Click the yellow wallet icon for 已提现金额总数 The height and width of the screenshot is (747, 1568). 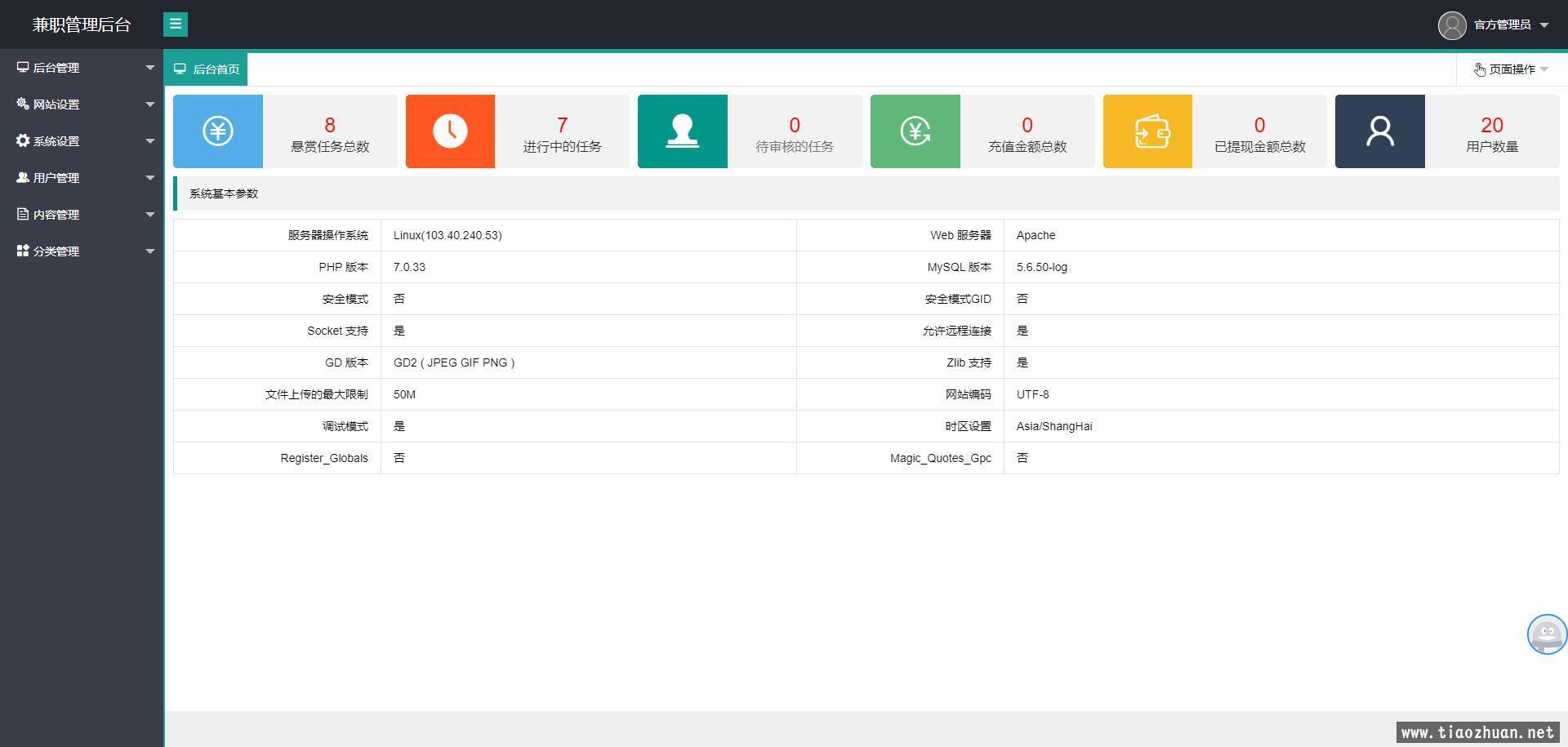tap(1147, 131)
